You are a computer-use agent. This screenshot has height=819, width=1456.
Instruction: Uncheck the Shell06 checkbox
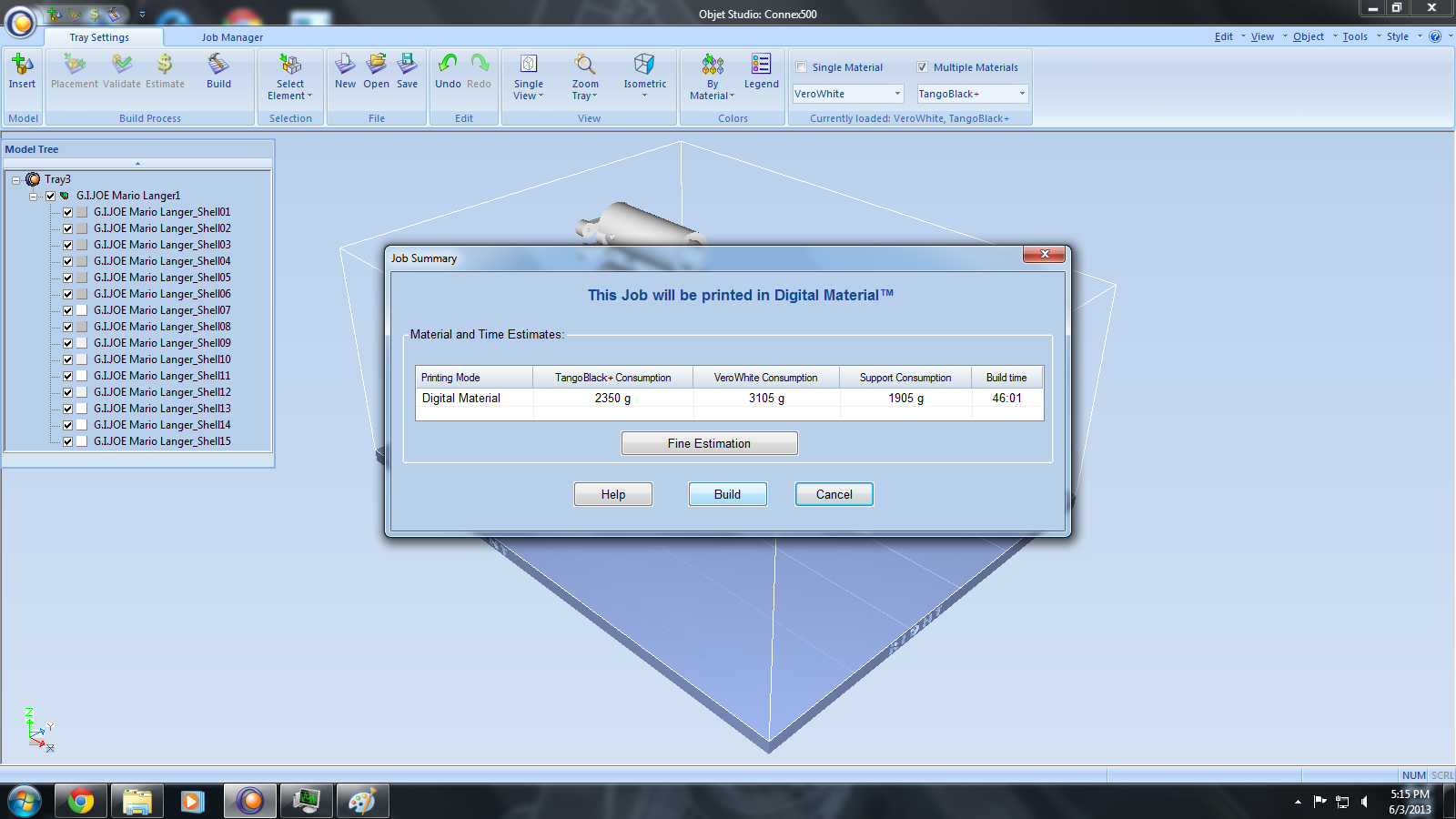(67, 294)
